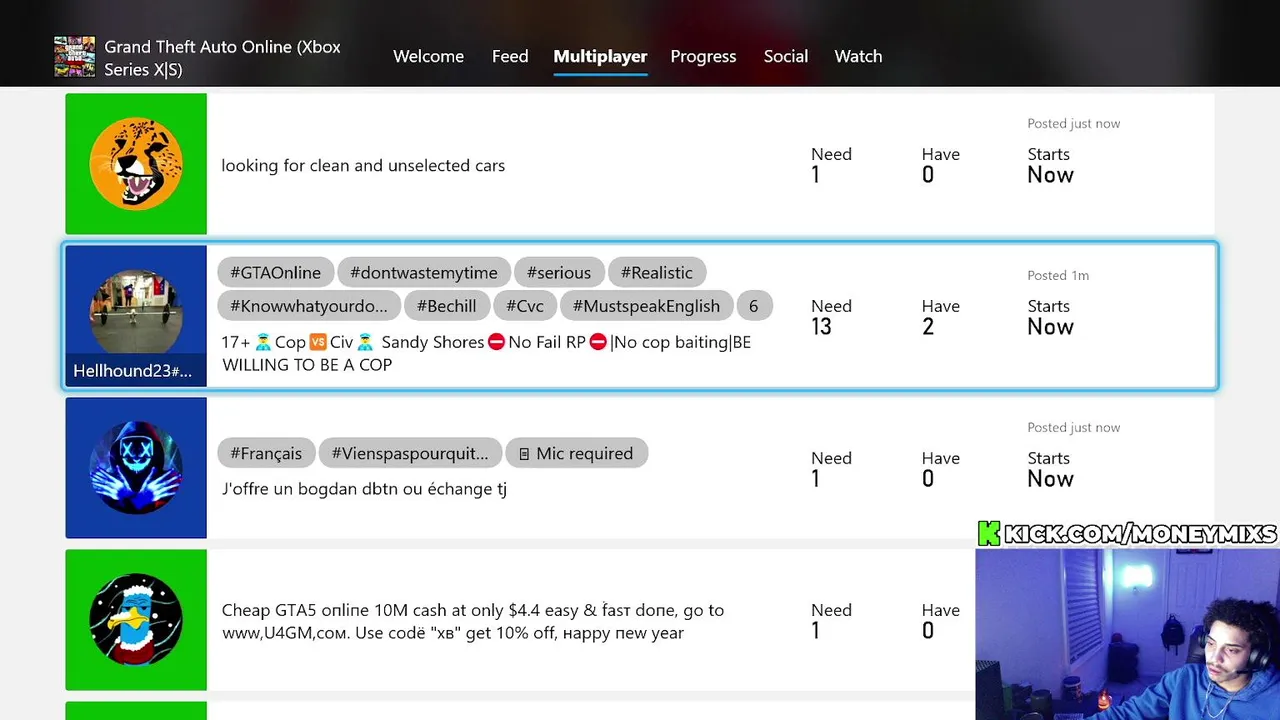
Task: Click 'Starts Now' on the clean cars post
Action: 1050,165
